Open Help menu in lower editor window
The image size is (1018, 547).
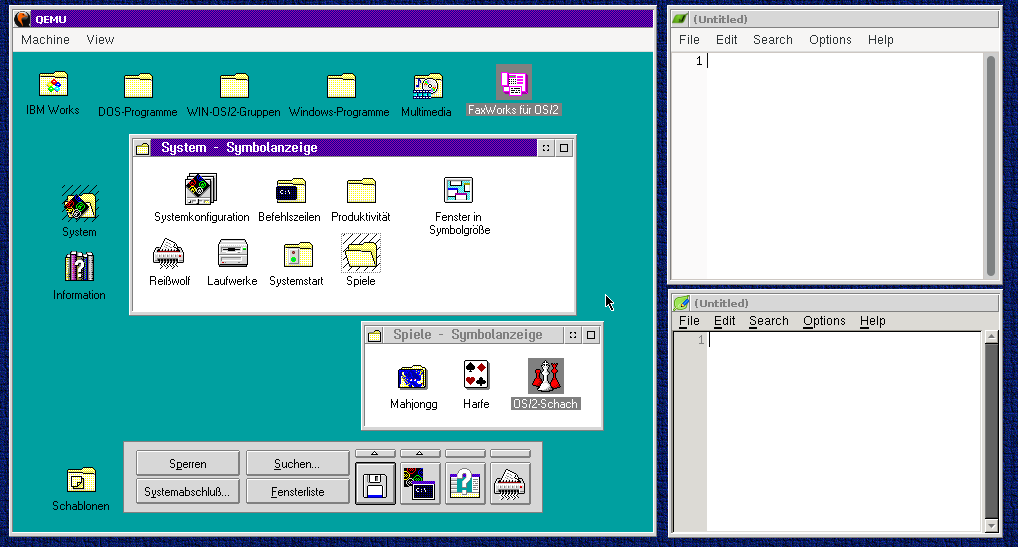pos(873,321)
